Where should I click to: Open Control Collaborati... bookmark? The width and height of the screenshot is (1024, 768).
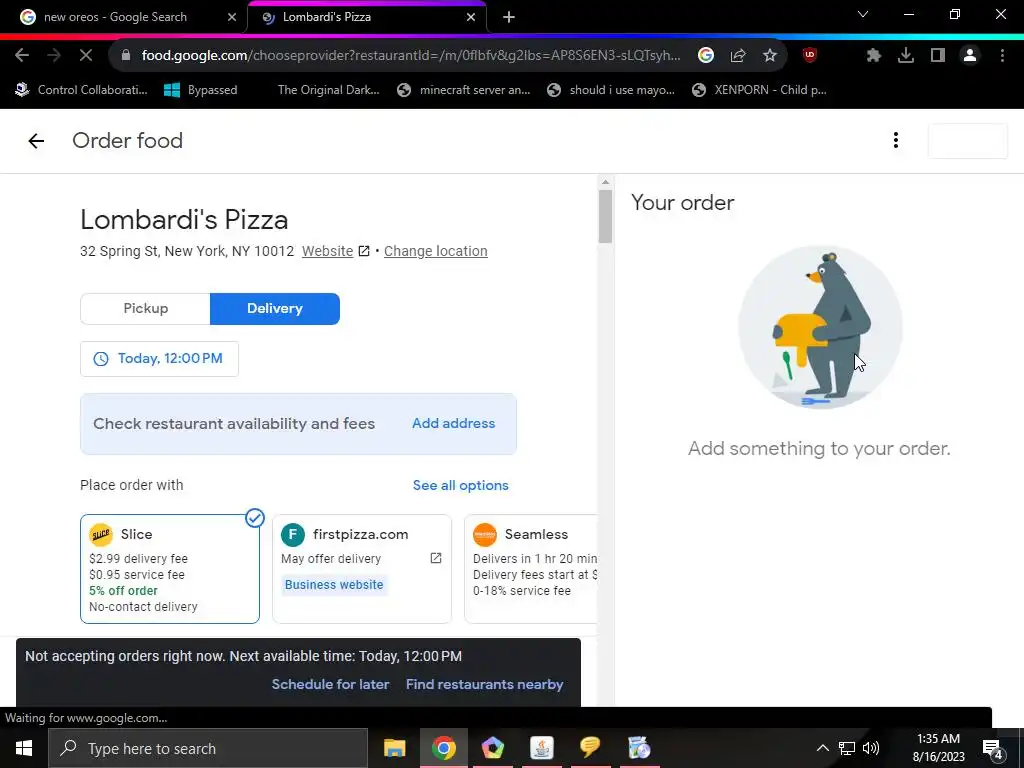(82, 90)
